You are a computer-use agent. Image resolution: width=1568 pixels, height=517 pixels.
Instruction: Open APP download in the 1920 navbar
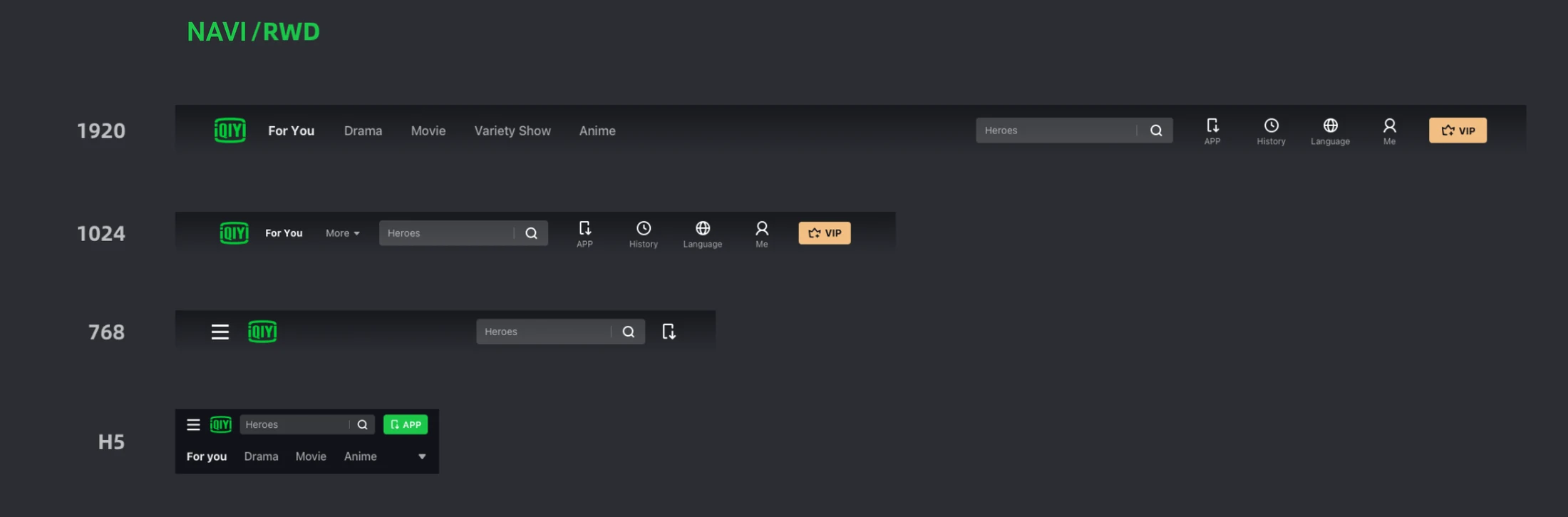pyautogui.click(x=1212, y=131)
